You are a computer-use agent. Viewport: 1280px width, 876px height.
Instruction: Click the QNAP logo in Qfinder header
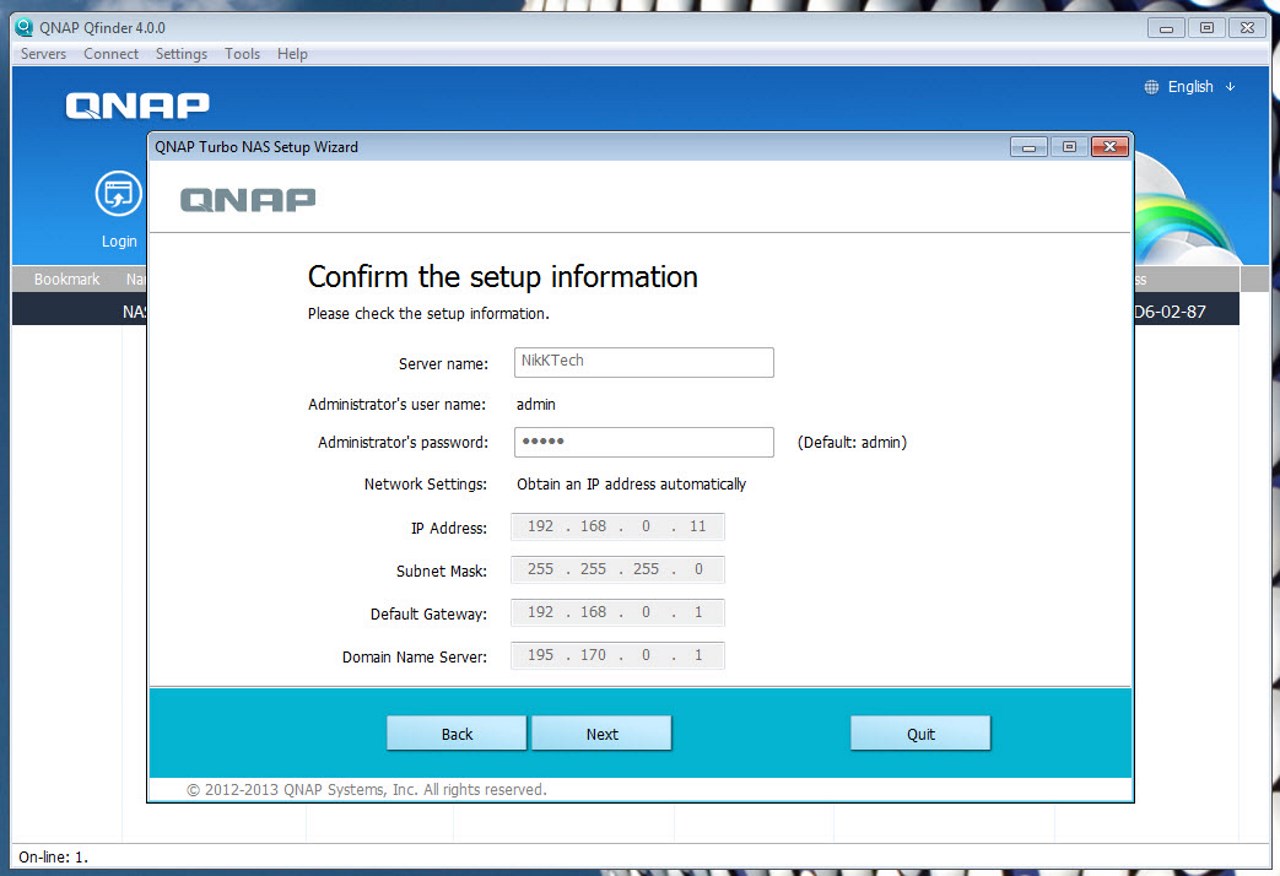tap(138, 106)
